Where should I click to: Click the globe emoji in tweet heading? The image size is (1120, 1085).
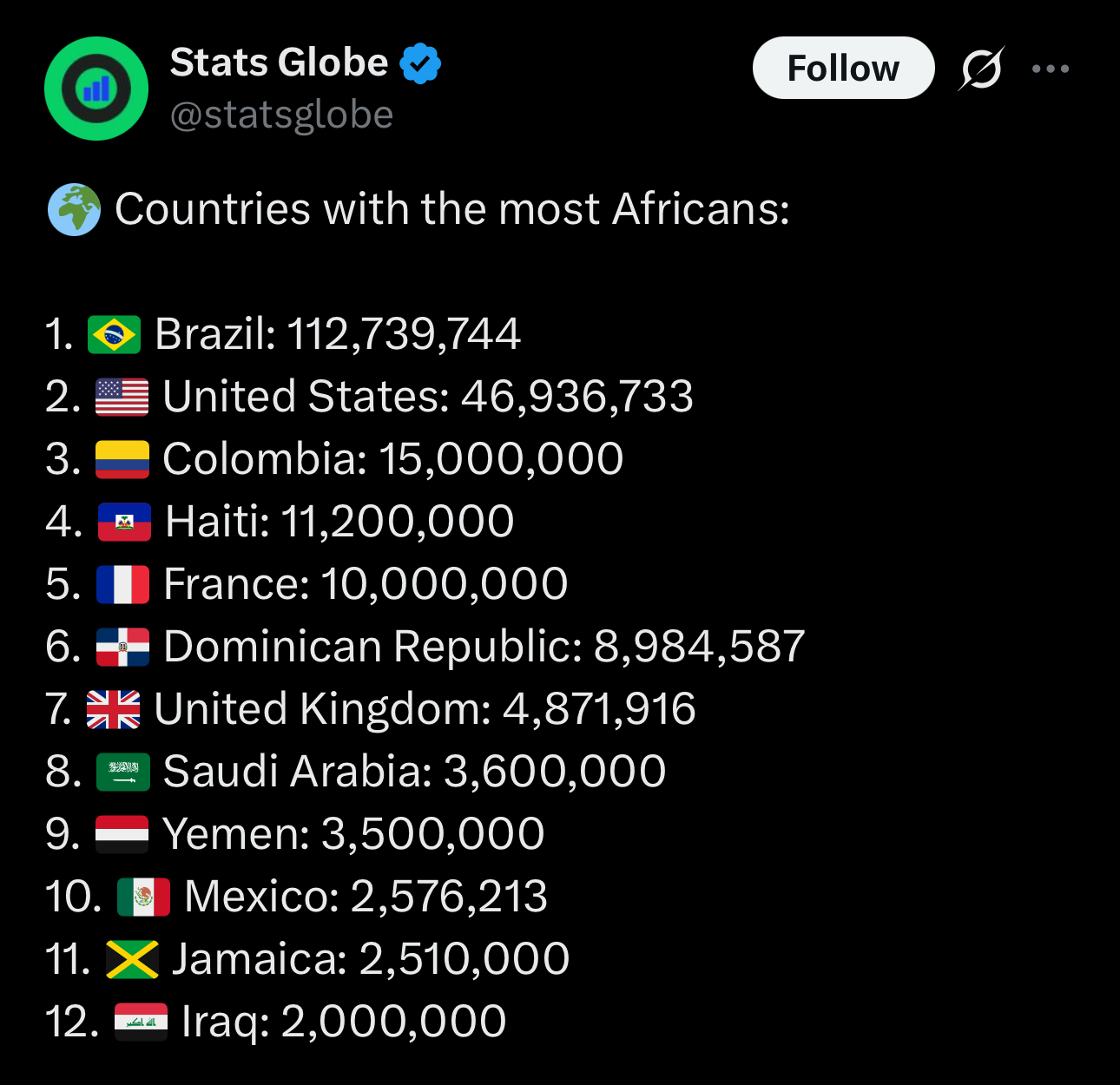point(74,209)
